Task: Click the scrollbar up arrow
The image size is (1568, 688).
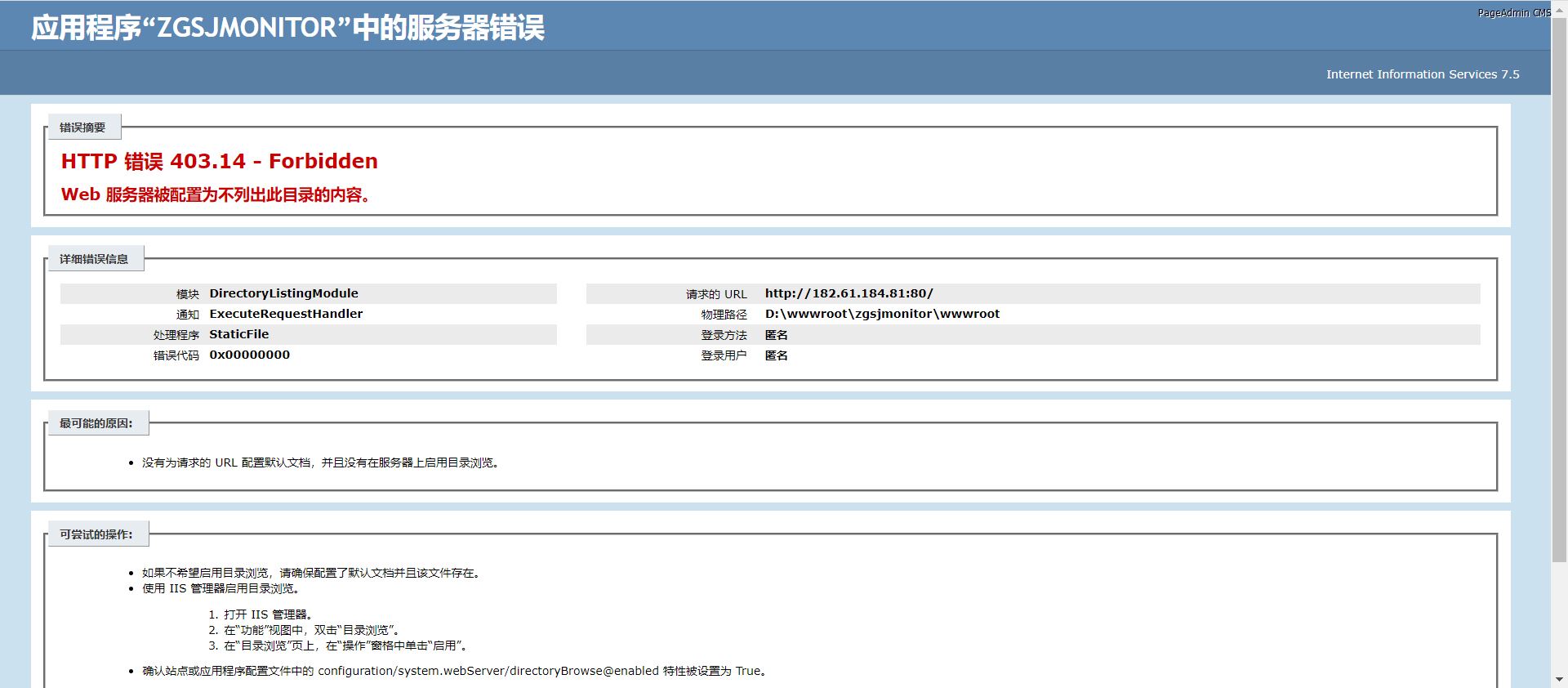Action: tap(1559, 7)
